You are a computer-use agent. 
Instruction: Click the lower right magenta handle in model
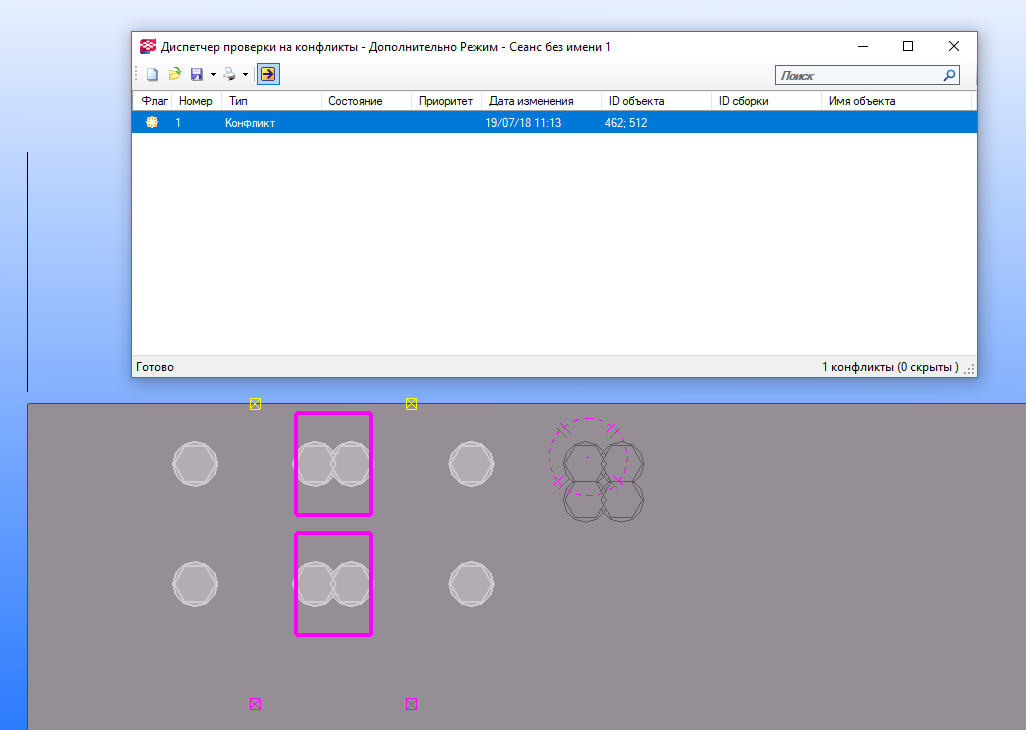pos(412,704)
